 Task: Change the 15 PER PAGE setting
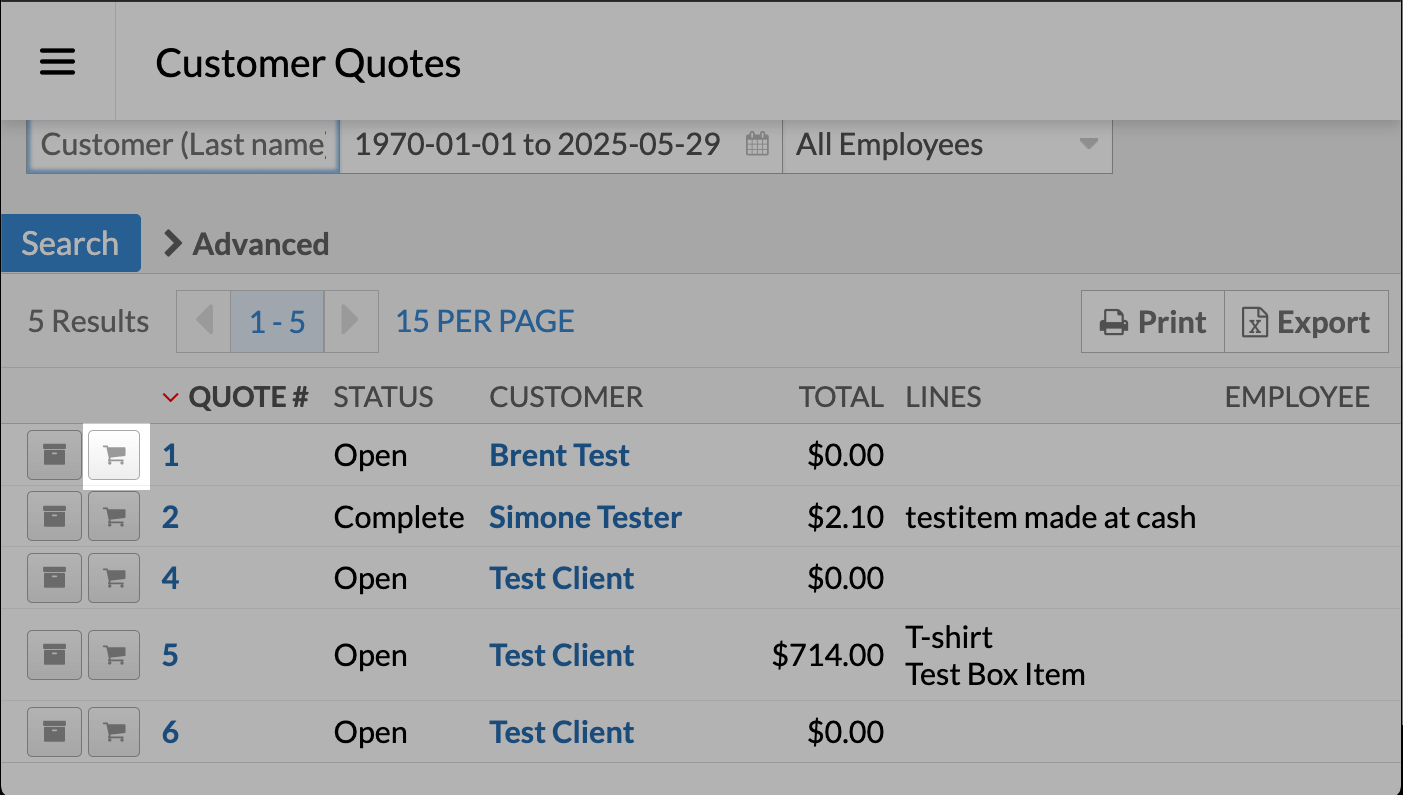click(485, 322)
